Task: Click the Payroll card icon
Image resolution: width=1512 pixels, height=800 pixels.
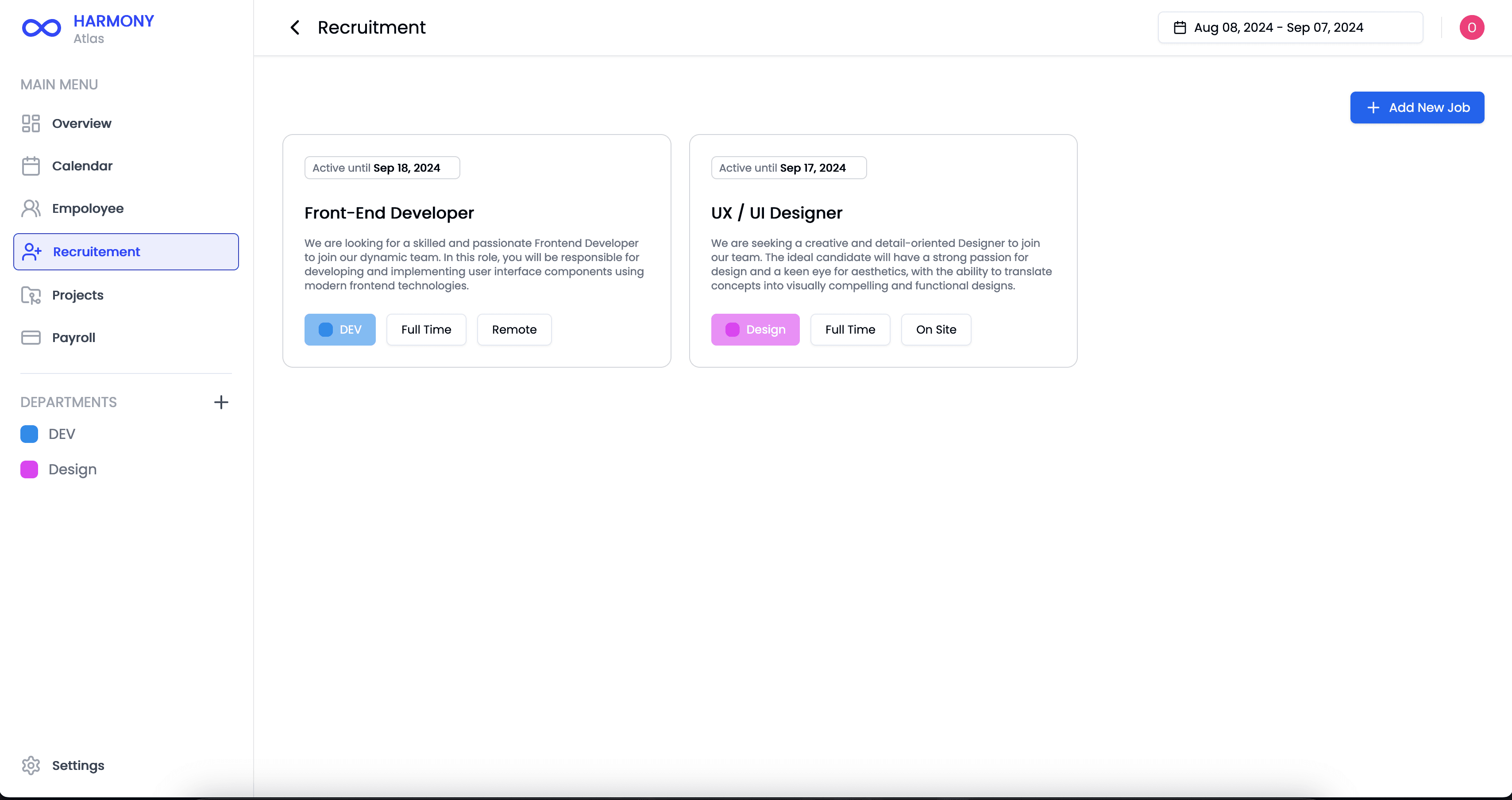Action: tap(31, 338)
